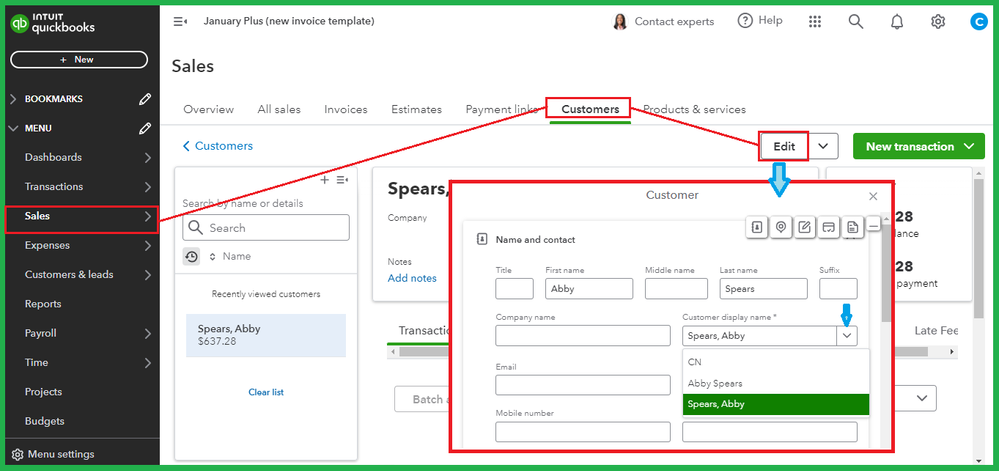Edit bookmarks with the pencil icon
This screenshot has width=999, height=471.
pyautogui.click(x=145, y=99)
